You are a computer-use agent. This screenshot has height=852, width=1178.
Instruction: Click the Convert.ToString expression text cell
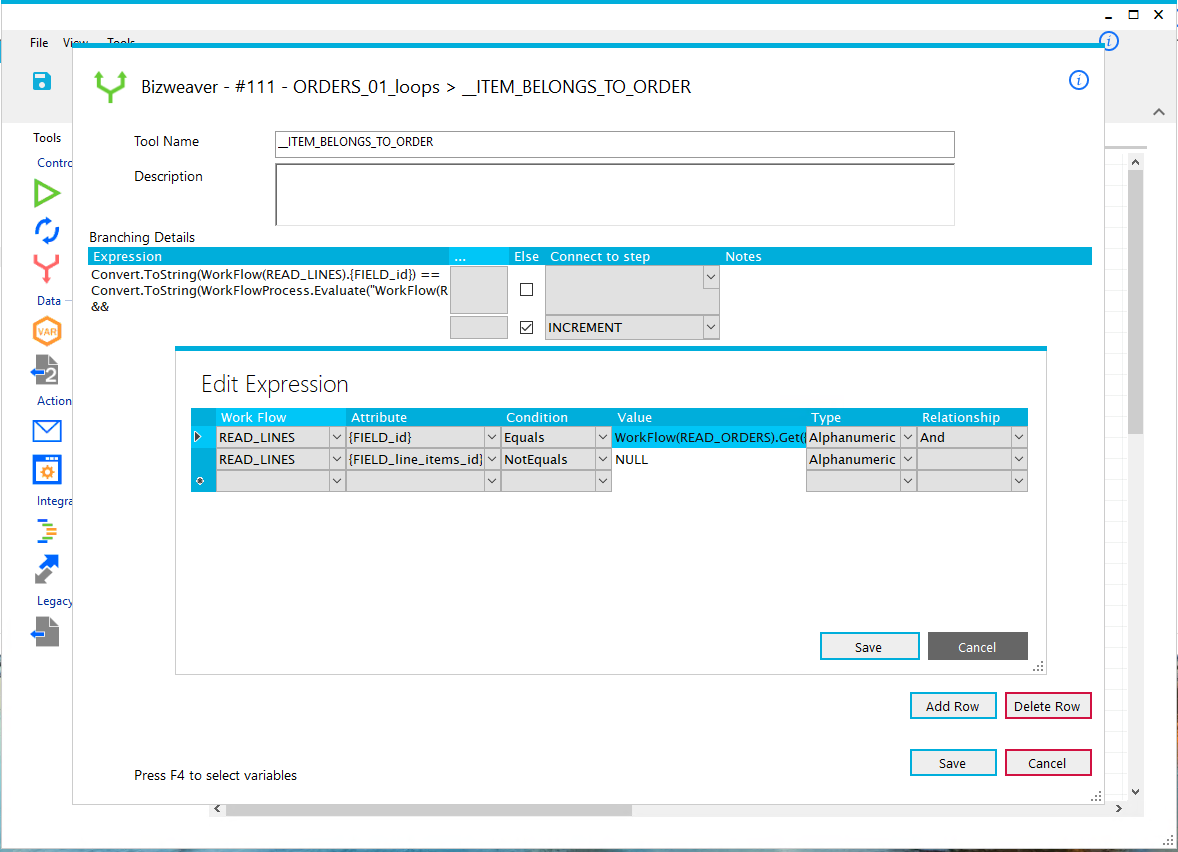click(269, 291)
